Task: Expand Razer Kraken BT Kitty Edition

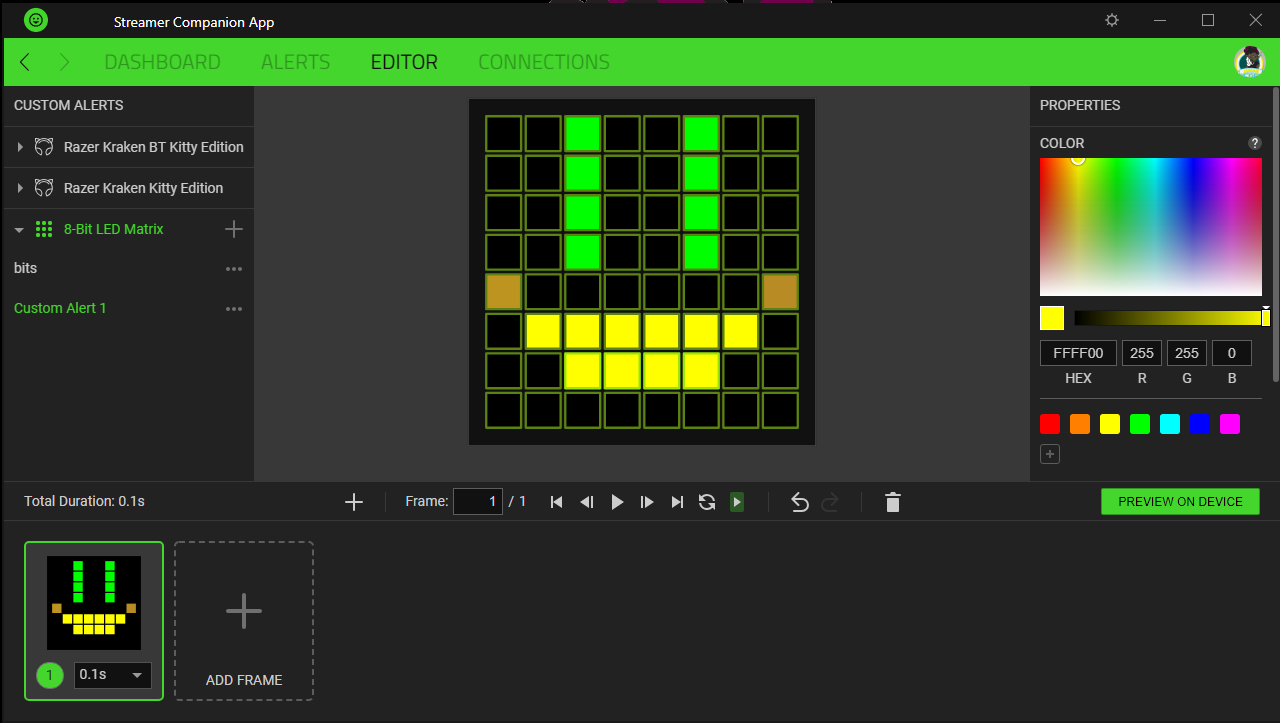Action: tap(20, 147)
